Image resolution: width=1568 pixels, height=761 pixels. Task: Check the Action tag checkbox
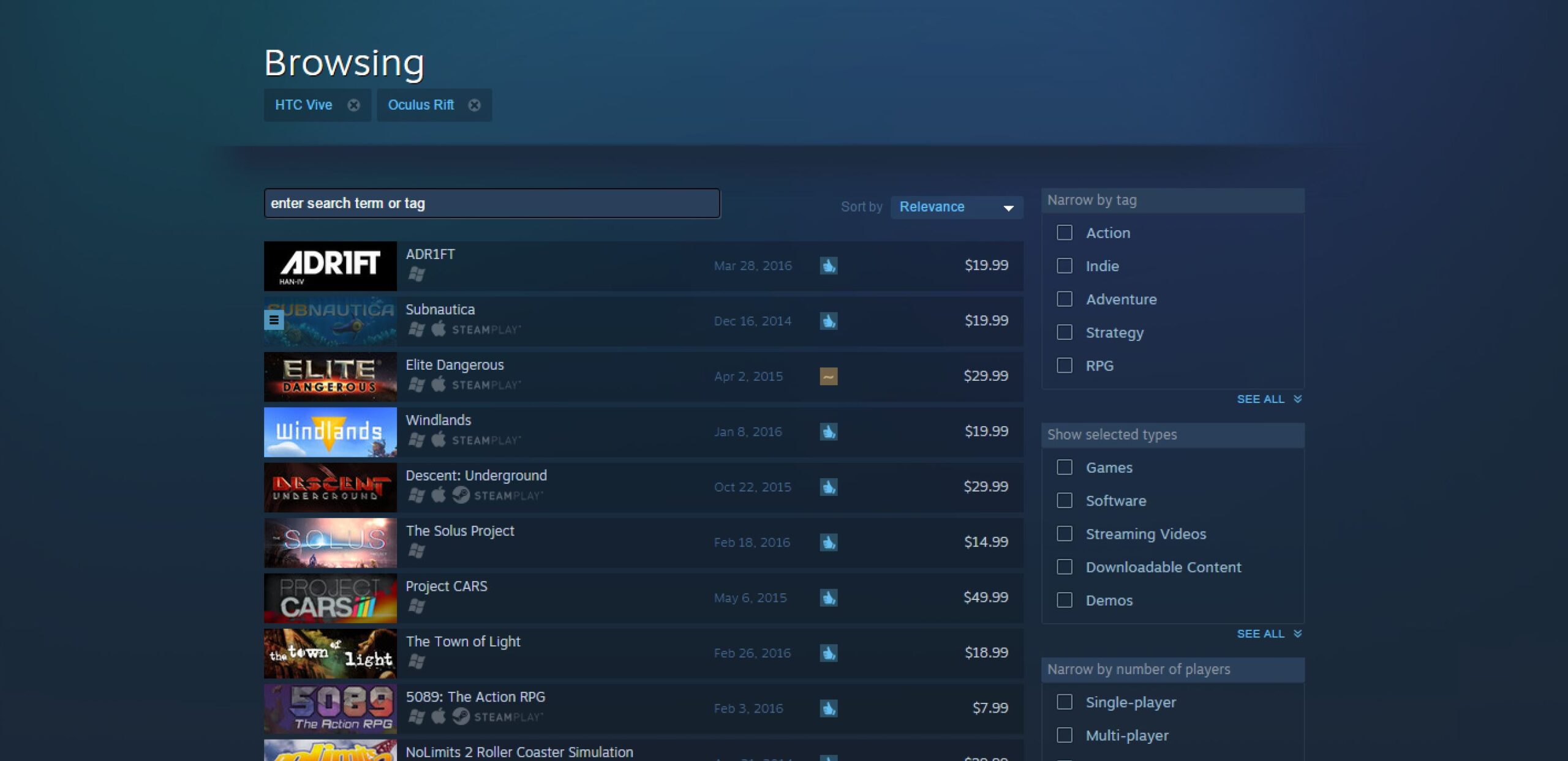pos(1065,233)
